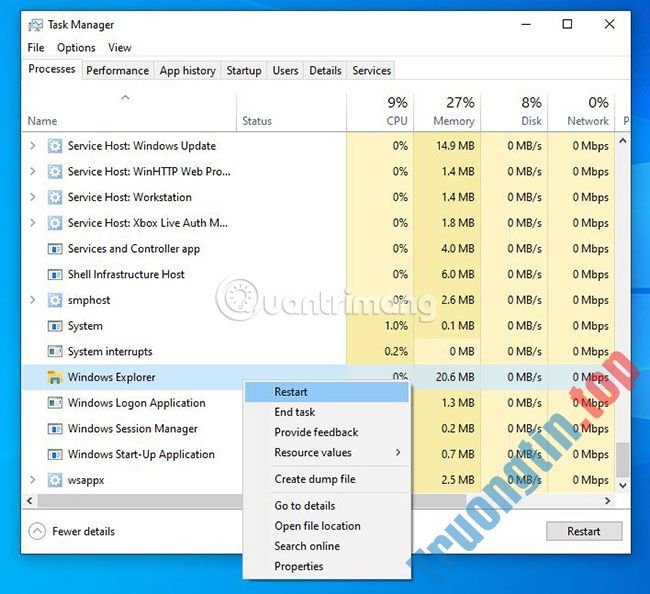Image resolution: width=650 pixels, height=594 pixels.
Task: Click the Windows Explorer folder icon
Action: point(55,377)
